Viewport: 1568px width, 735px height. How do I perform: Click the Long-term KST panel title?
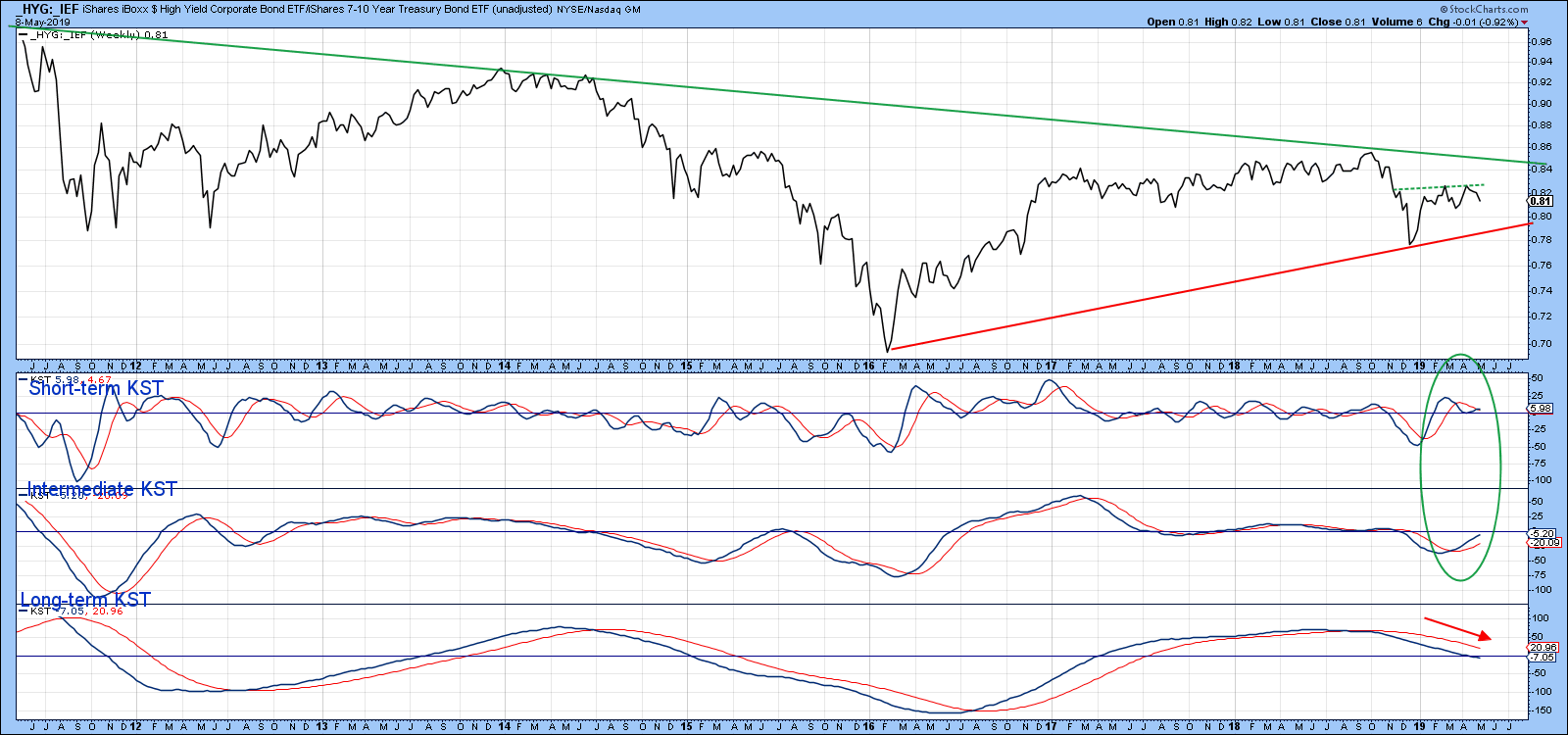point(85,600)
